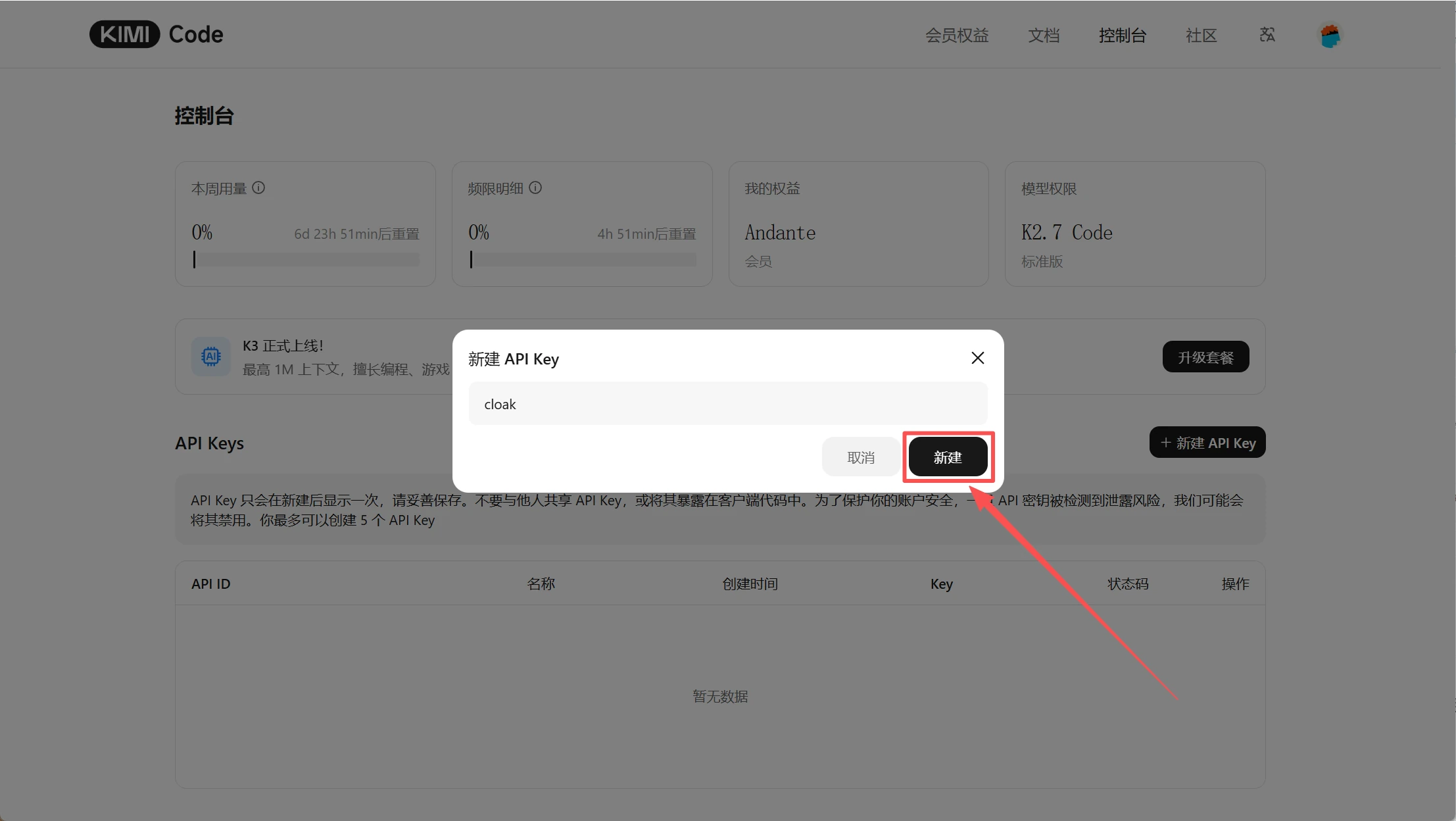Viewport: 1456px width, 821px height.
Task: Click 取消 to cancel dialog
Action: 861,457
